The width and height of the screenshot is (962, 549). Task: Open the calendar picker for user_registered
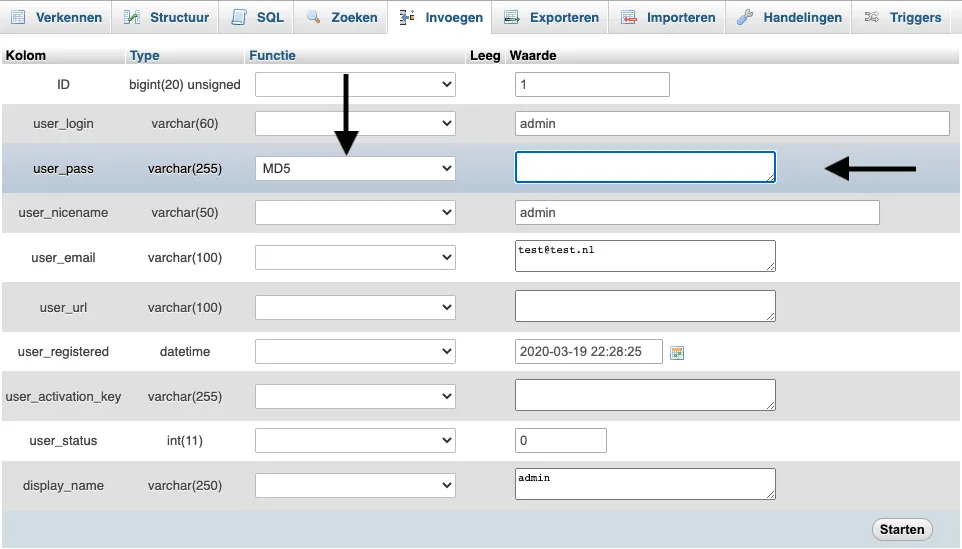[x=677, y=352]
